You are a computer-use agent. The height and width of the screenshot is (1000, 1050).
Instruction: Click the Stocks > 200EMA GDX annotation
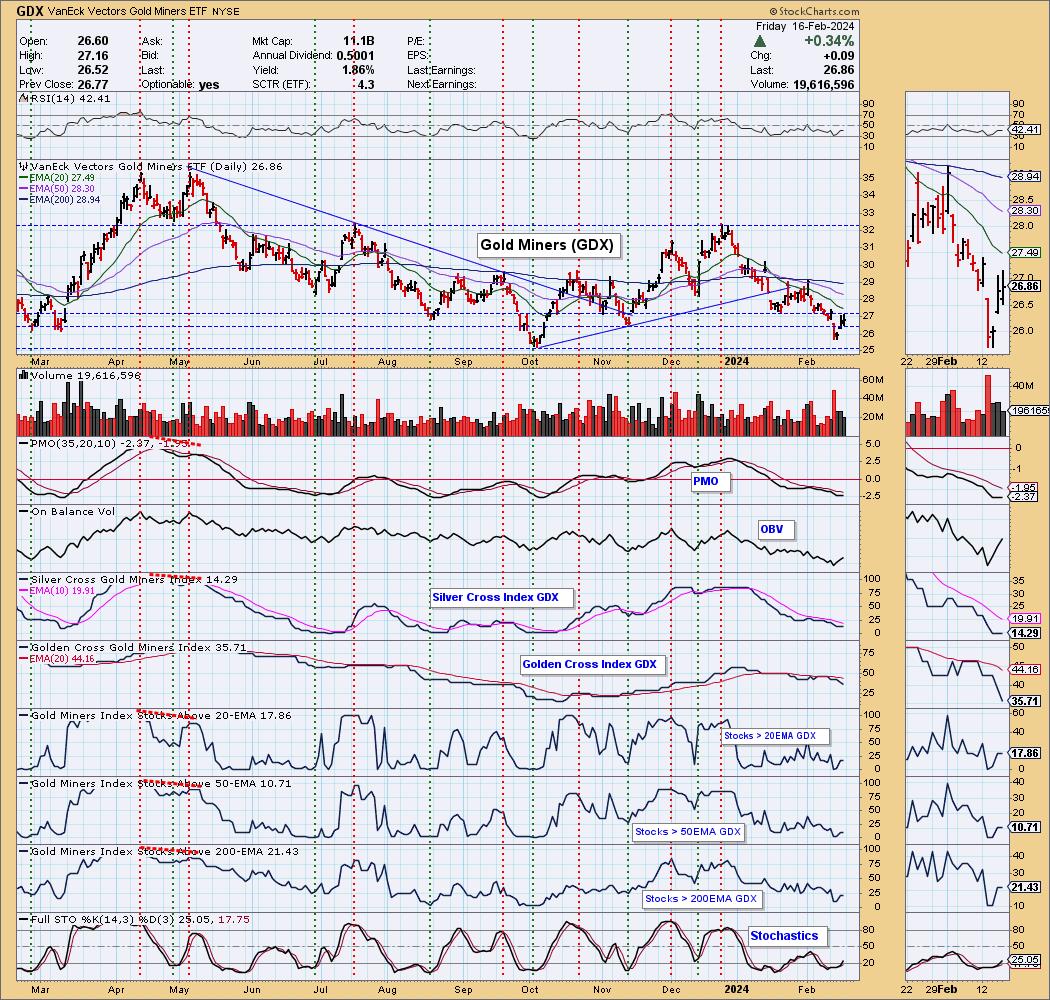tap(700, 898)
